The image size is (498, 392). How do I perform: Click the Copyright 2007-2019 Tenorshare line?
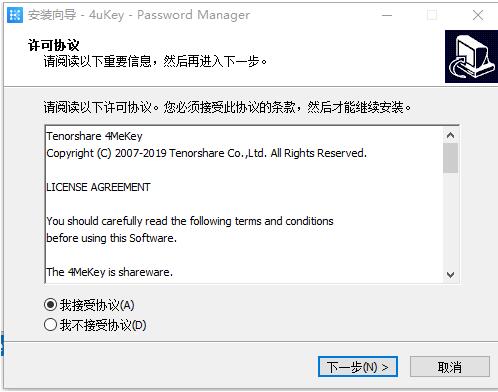(x=206, y=153)
